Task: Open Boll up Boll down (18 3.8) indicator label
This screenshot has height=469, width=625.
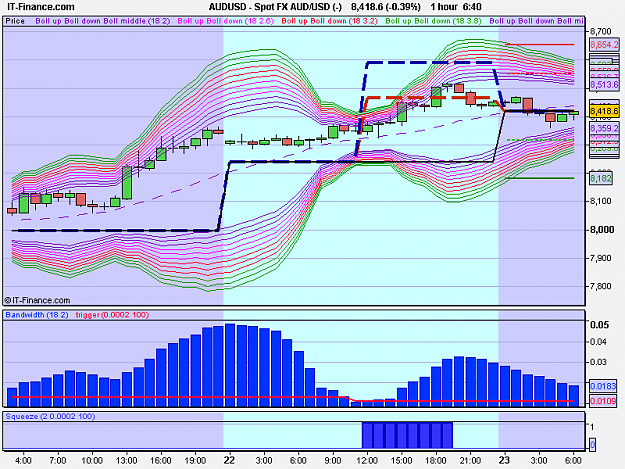Action: 434,21
